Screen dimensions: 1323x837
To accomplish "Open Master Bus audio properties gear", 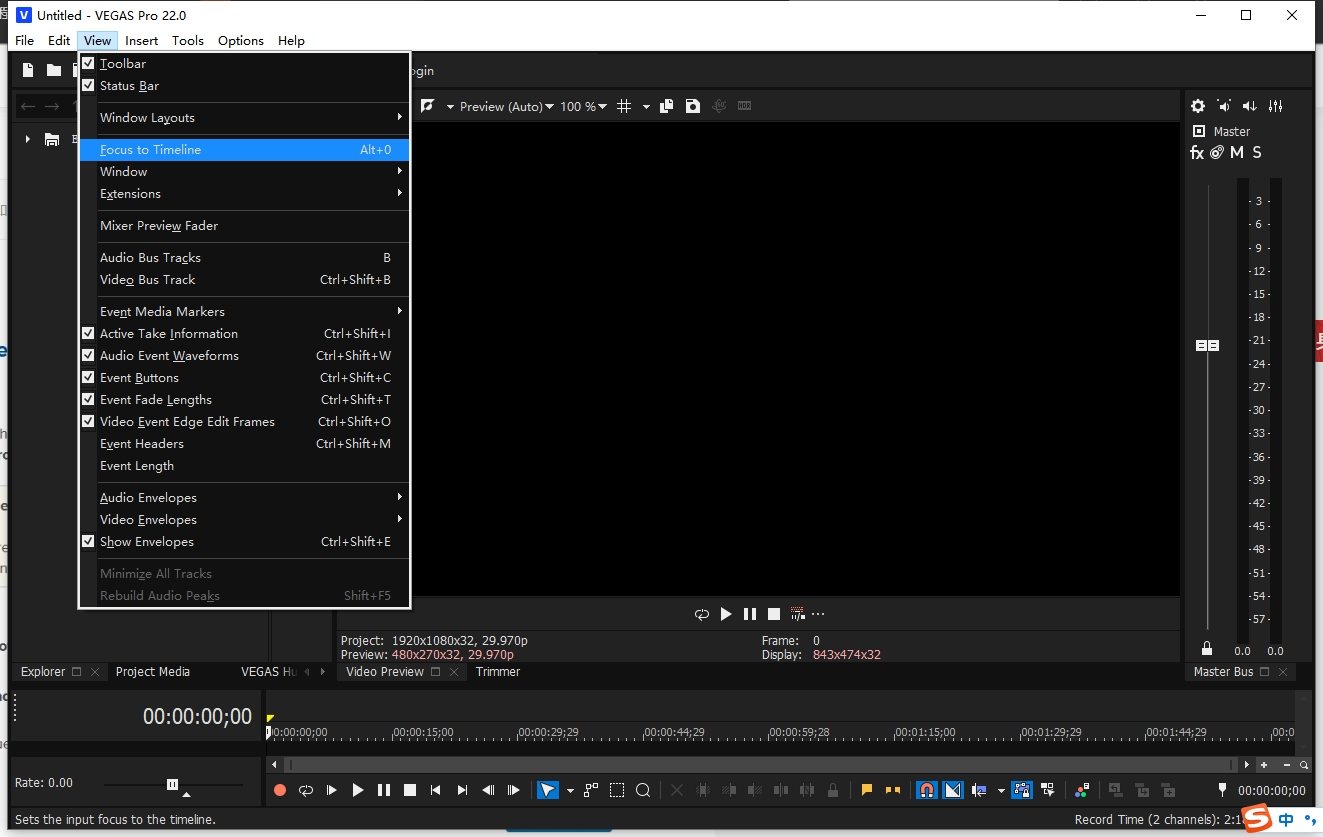I will tap(1198, 106).
